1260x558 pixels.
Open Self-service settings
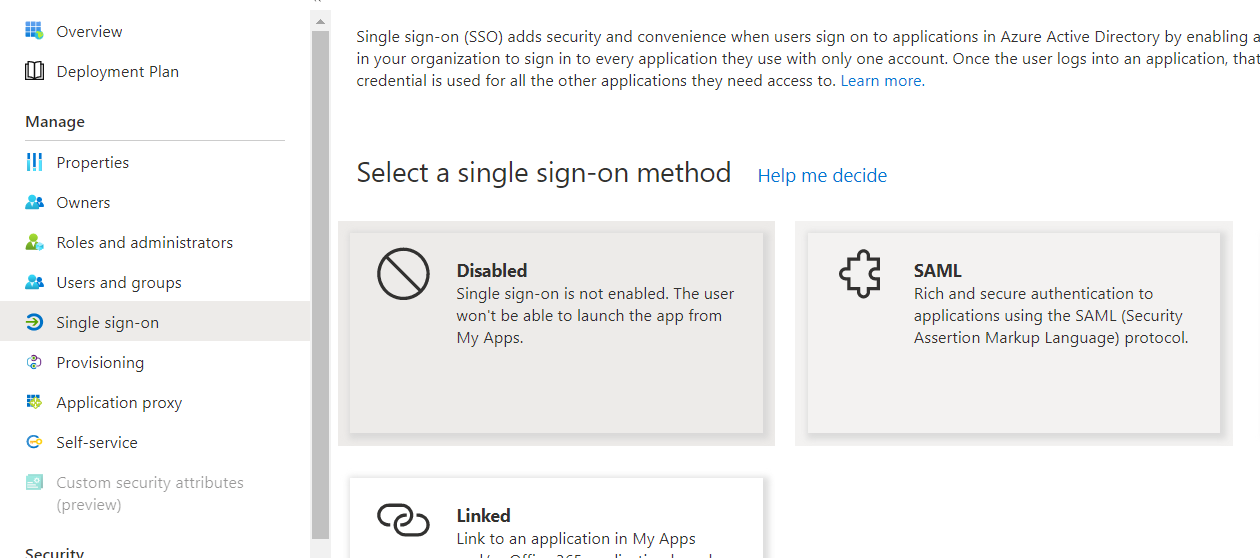(155, 442)
